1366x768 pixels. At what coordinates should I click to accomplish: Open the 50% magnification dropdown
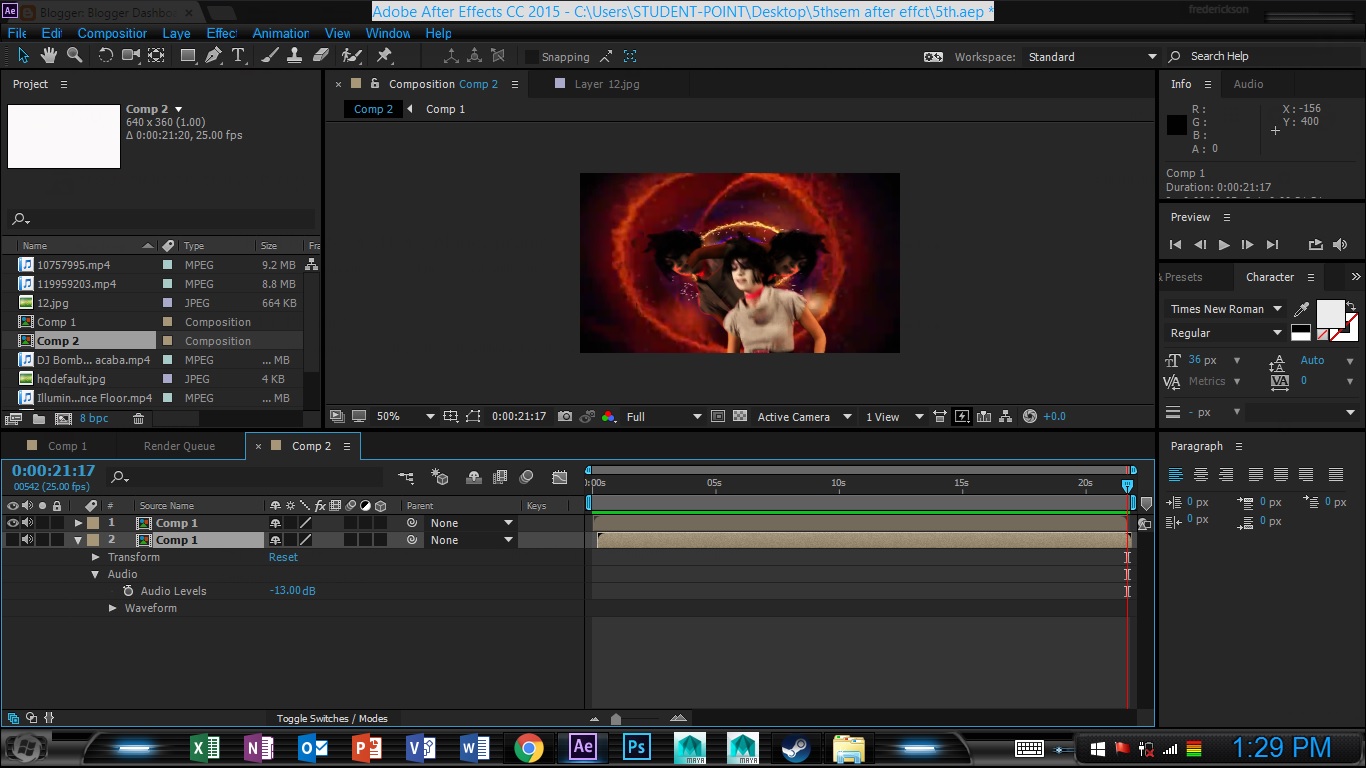[x=405, y=417]
